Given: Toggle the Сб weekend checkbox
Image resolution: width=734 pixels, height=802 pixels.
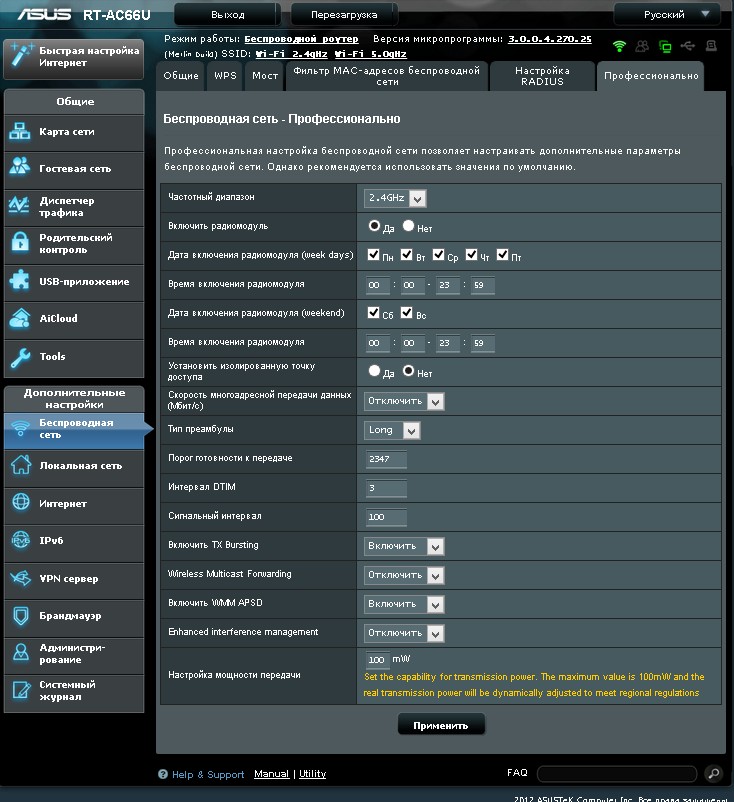Looking at the screenshot, I should click(x=373, y=313).
